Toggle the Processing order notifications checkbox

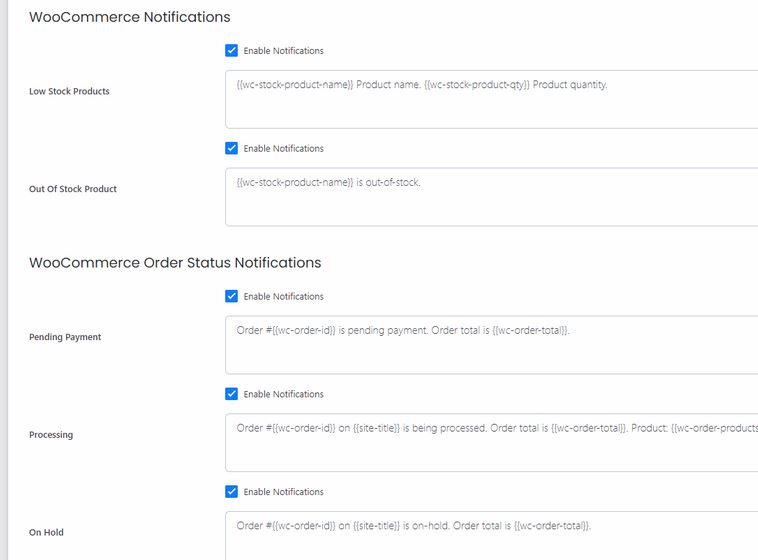tap(232, 394)
